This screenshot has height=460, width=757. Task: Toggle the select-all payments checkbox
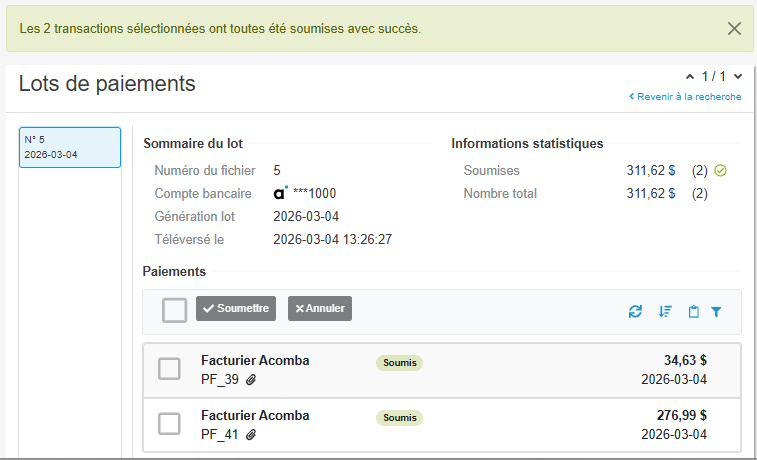pos(174,310)
